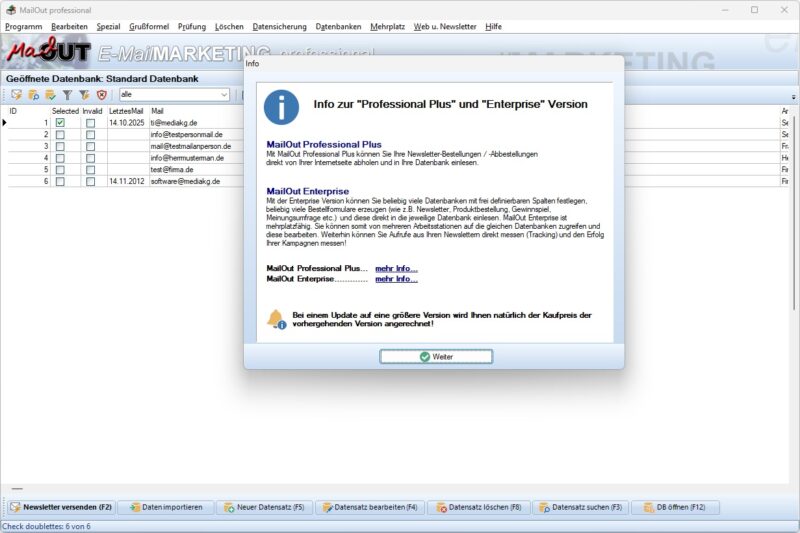Check Selected box for mail@testmailanperson.de
The image size is (800, 533).
click(x=60, y=146)
